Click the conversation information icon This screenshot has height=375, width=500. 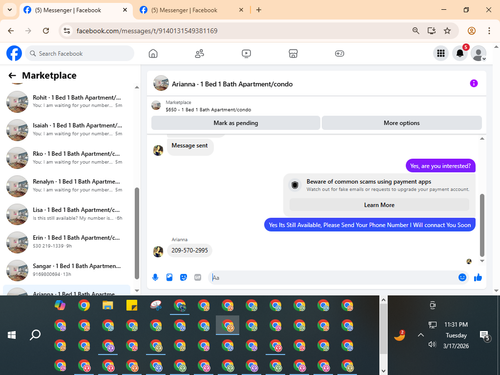[474, 83]
